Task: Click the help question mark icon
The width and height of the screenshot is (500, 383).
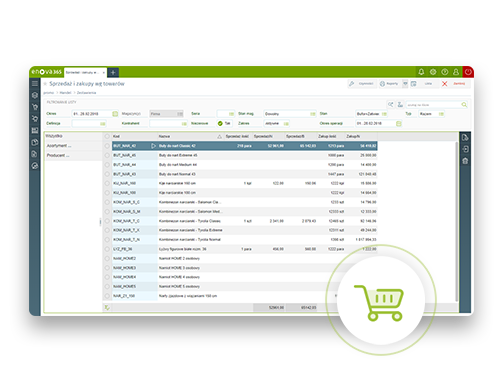Action: pyautogui.click(x=445, y=72)
